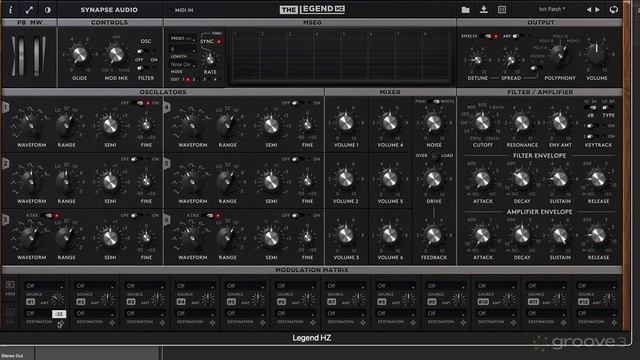The height and width of the screenshot is (360, 640).
Task: Open modulation slot 2 source dropdown
Action: point(95,286)
